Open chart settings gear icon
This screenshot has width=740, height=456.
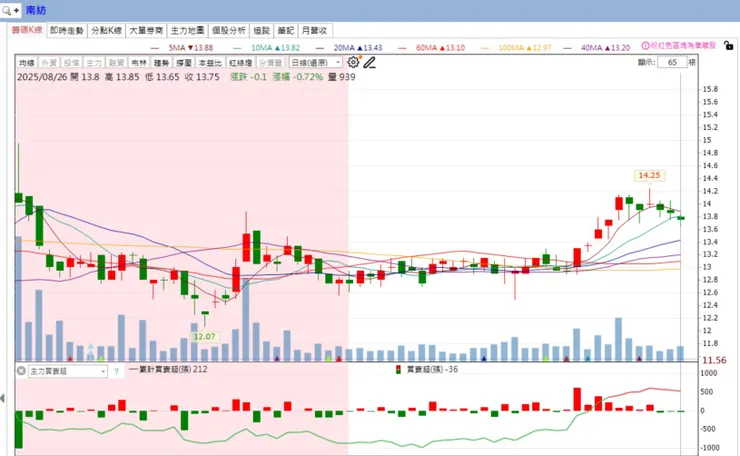click(x=353, y=62)
